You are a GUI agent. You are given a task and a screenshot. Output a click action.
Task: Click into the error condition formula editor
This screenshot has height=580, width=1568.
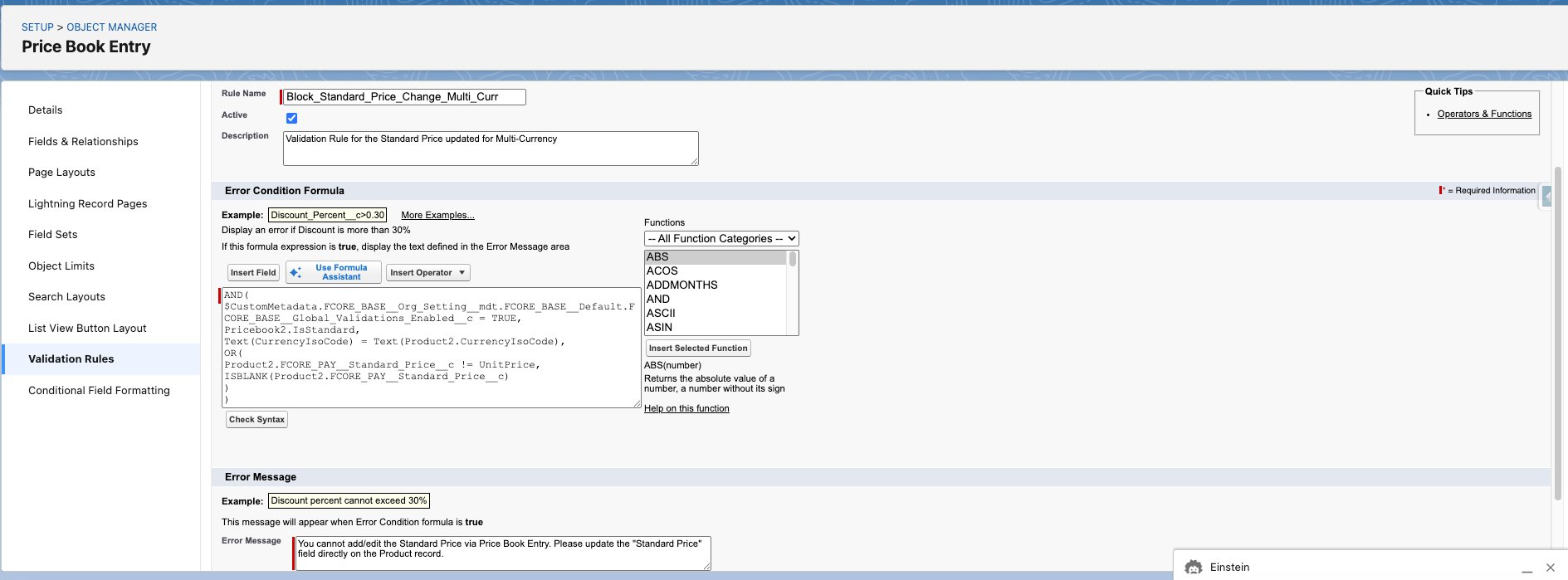pyautogui.click(x=432, y=348)
